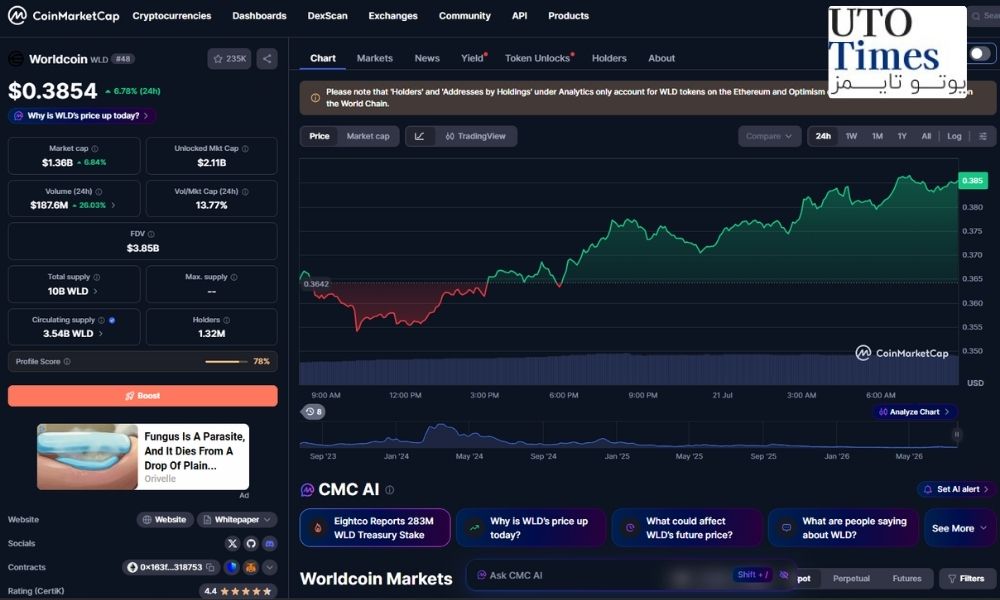The width and height of the screenshot is (1000, 600).
Task: Click the range navigator handle at right edge
Action: point(957,434)
